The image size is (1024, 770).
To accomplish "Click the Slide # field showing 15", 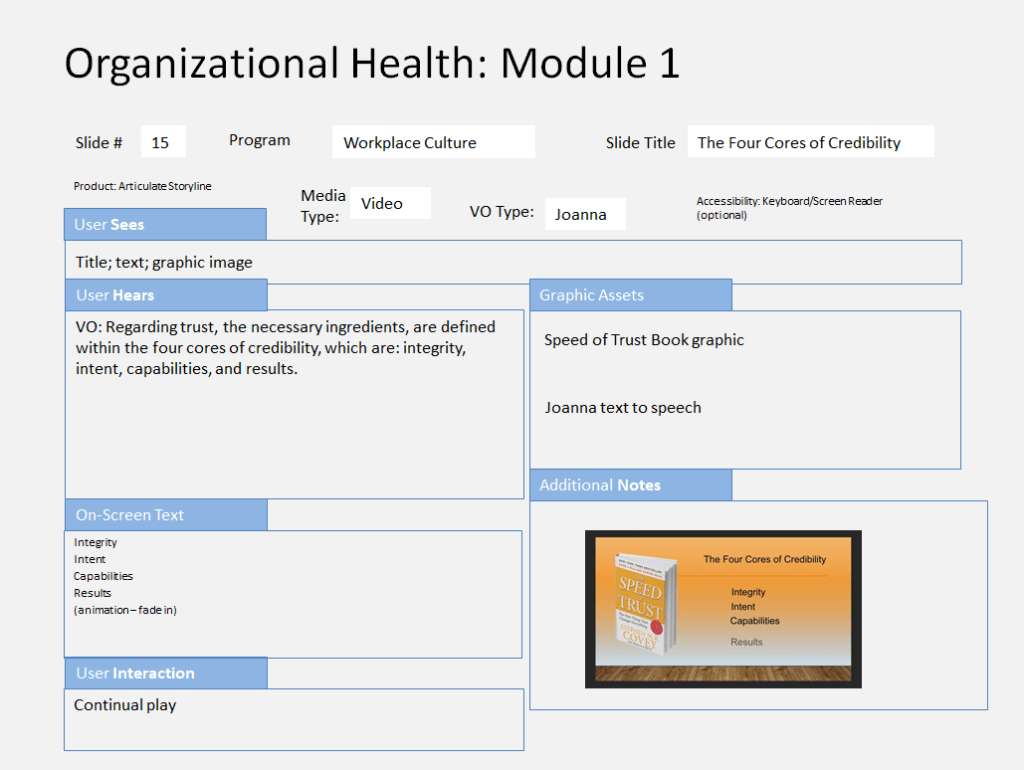I will pyautogui.click(x=163, y=142).
